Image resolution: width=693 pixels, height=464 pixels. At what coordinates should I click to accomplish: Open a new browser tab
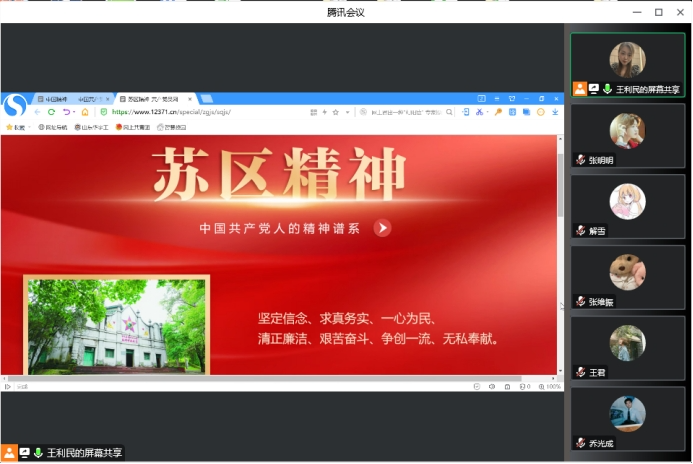pos(207,99)
